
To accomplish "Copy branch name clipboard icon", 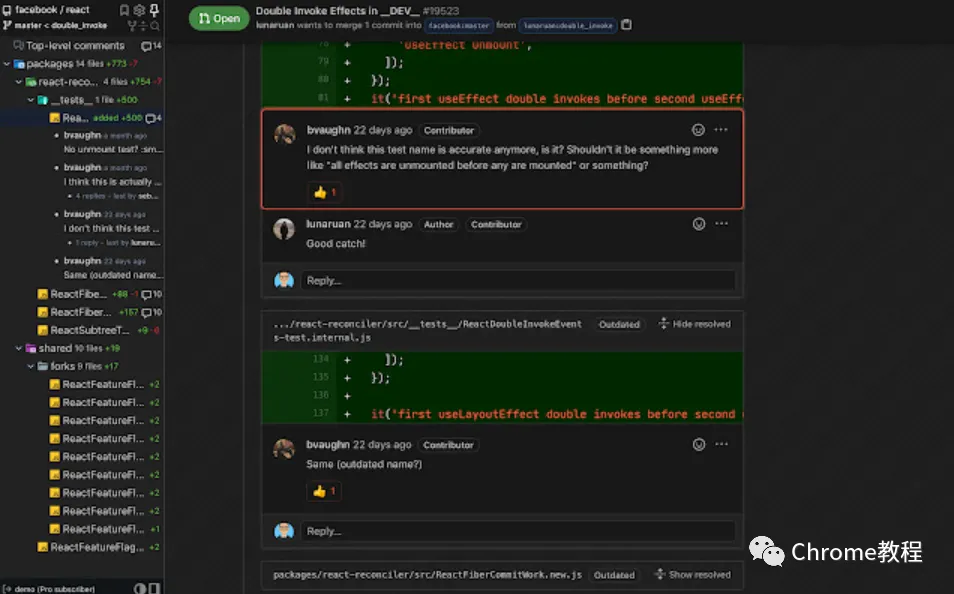I will 626,24.
